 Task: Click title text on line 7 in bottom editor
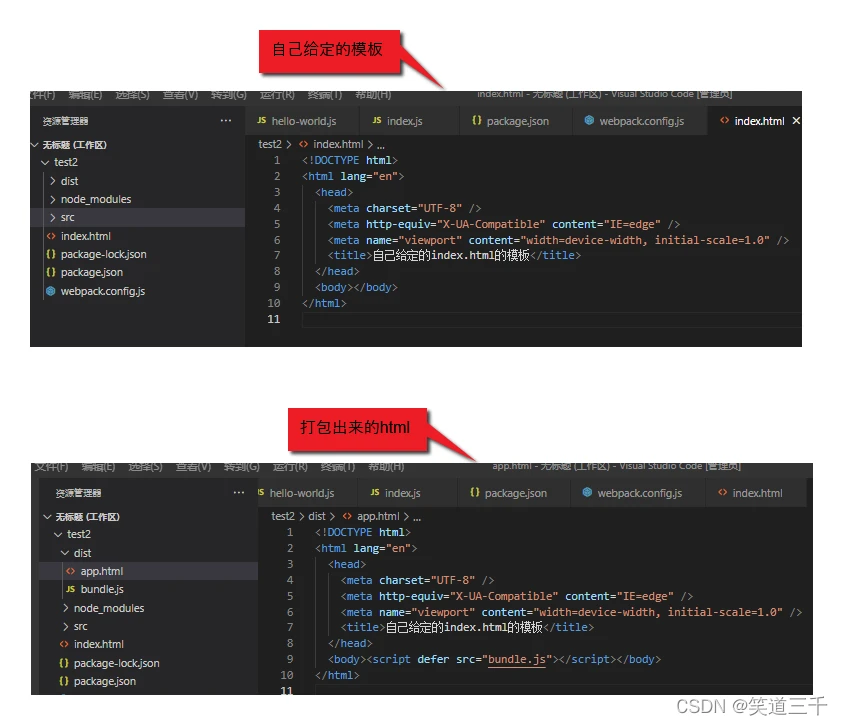pyautogui.click(x=465, y=627)
